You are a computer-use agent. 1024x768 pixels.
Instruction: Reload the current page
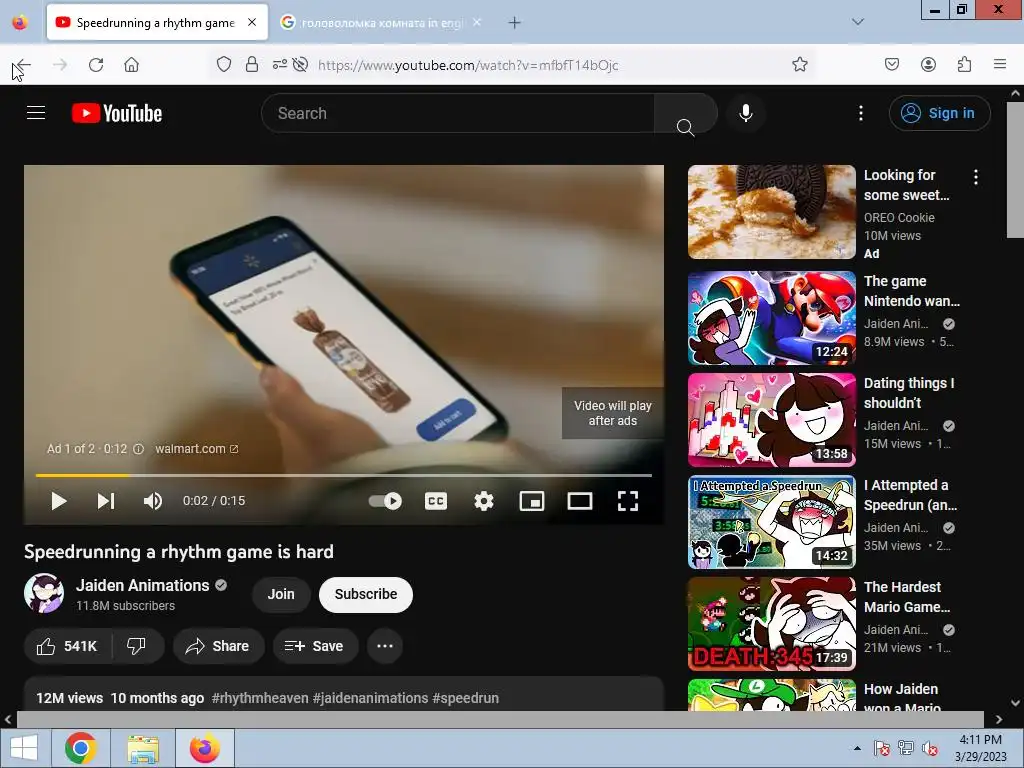coord(96,65)
